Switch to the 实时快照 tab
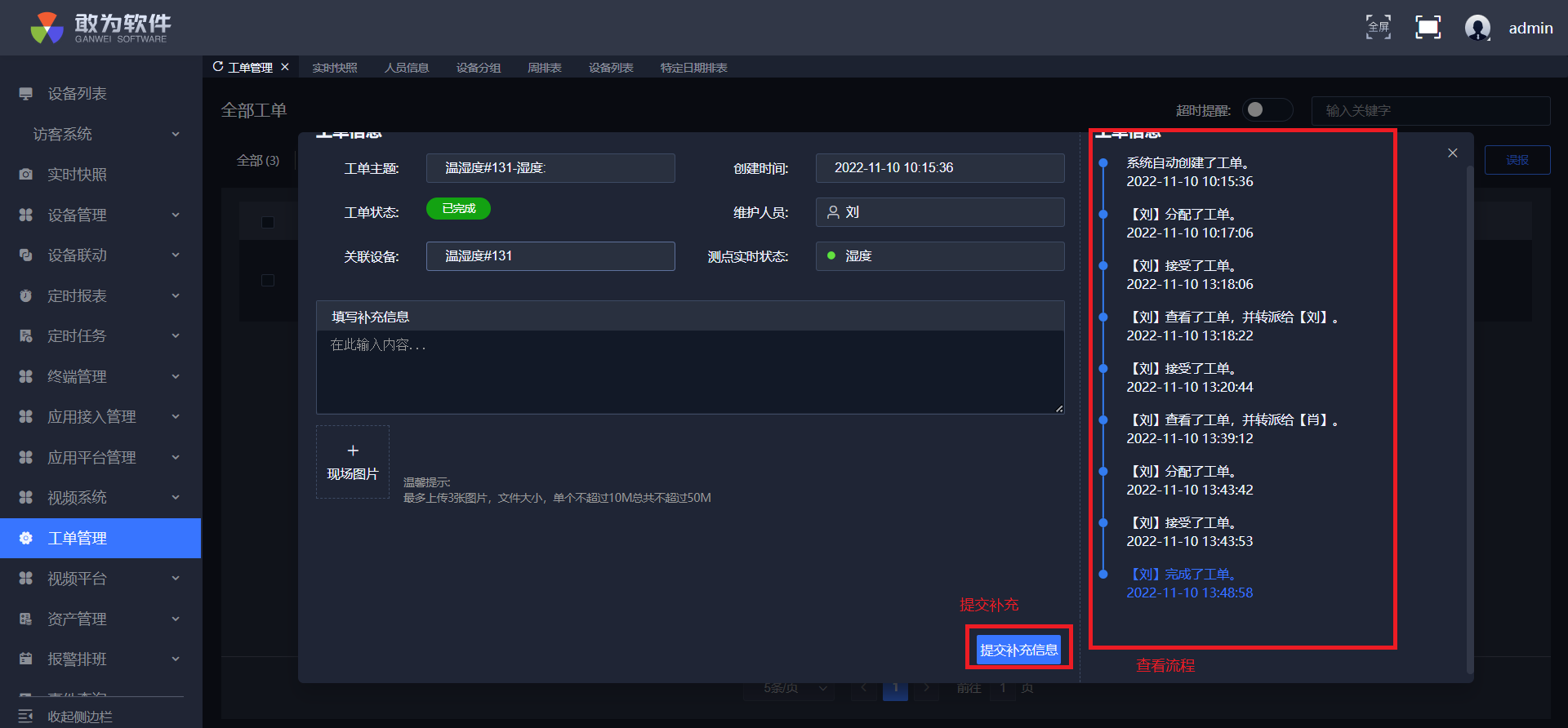The height and width of the screenshot is (728, 1568). click(335, 68)
